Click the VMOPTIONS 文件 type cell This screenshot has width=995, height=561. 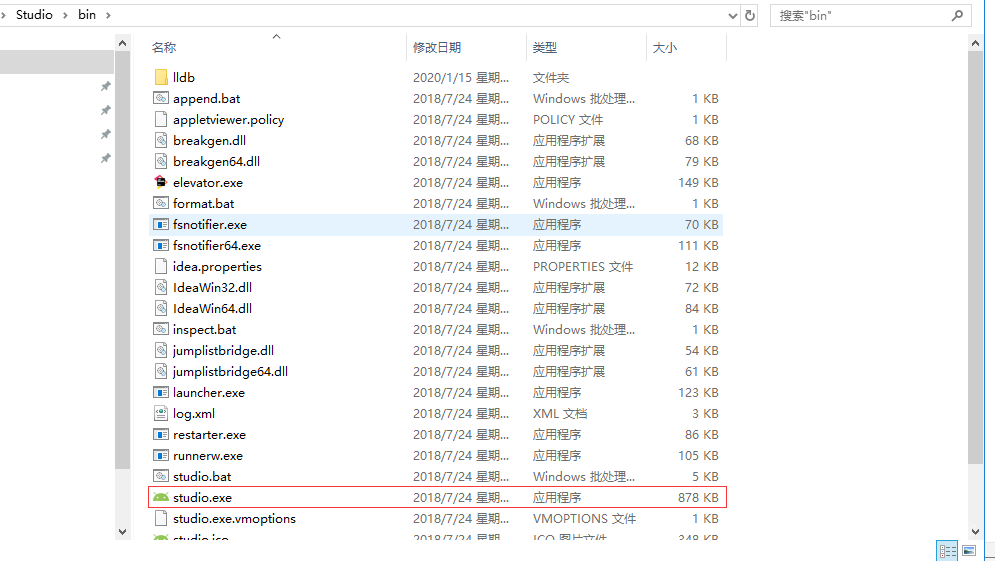pyautogui.click(x=584, y=518)
